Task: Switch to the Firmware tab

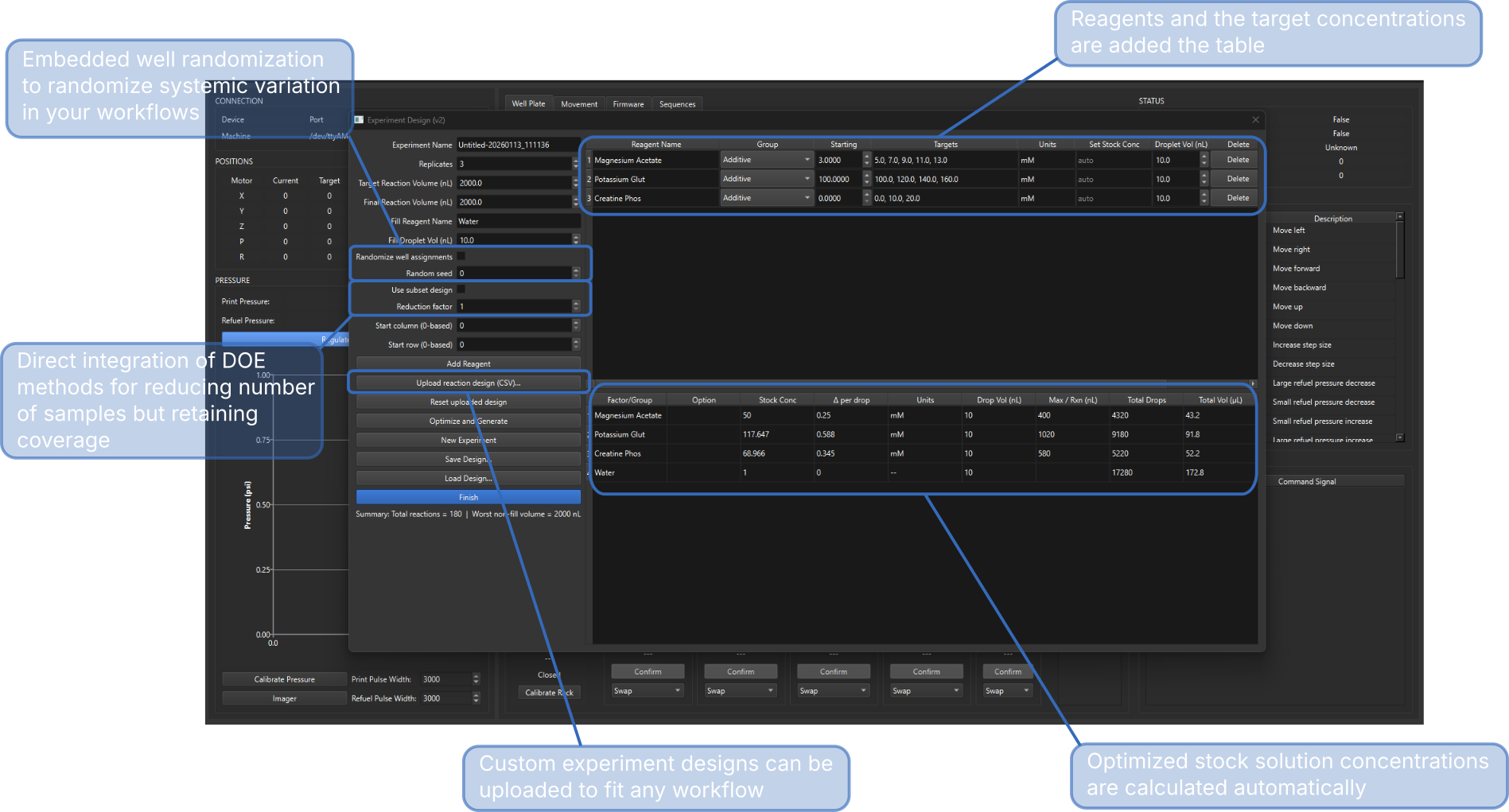Action: [x=628, y=103]
